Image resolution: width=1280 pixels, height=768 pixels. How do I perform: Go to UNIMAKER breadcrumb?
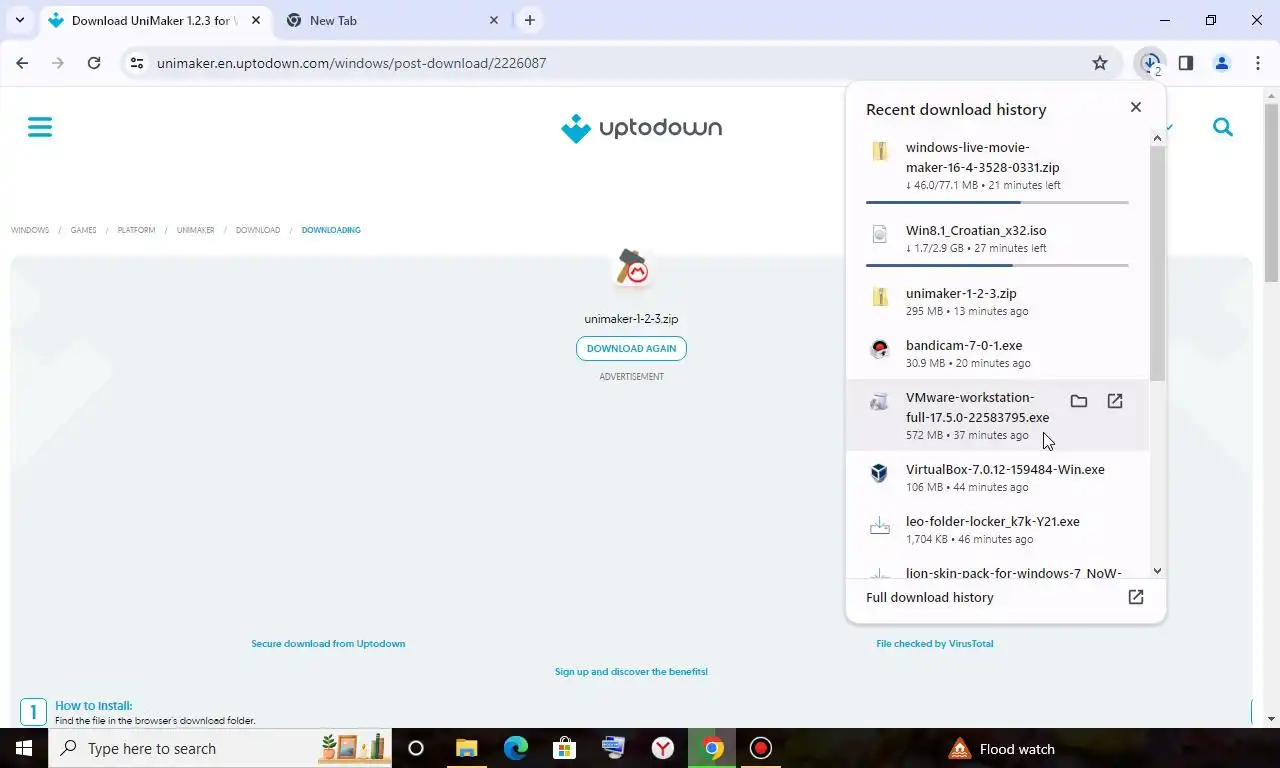coord(195,230)
